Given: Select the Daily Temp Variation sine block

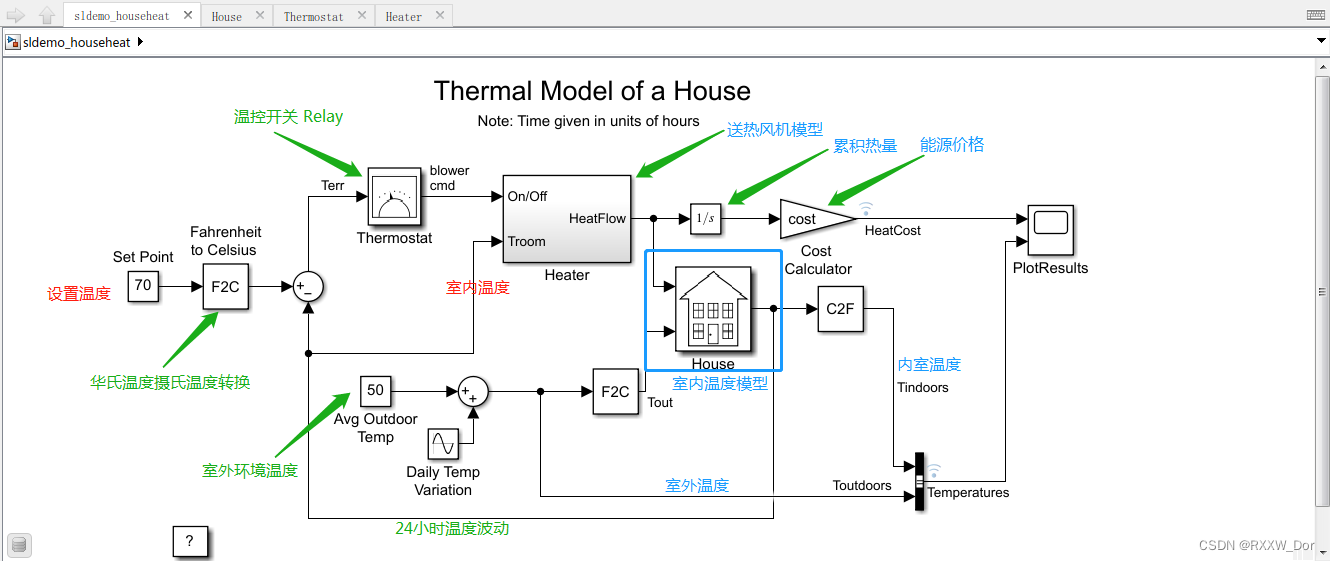Looking at the screenshot, I should (x=442, y=442).
